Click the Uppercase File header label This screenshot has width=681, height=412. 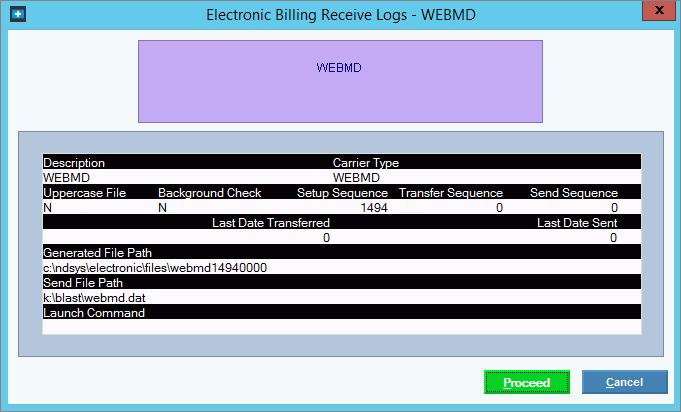click(x=85, y=193)
